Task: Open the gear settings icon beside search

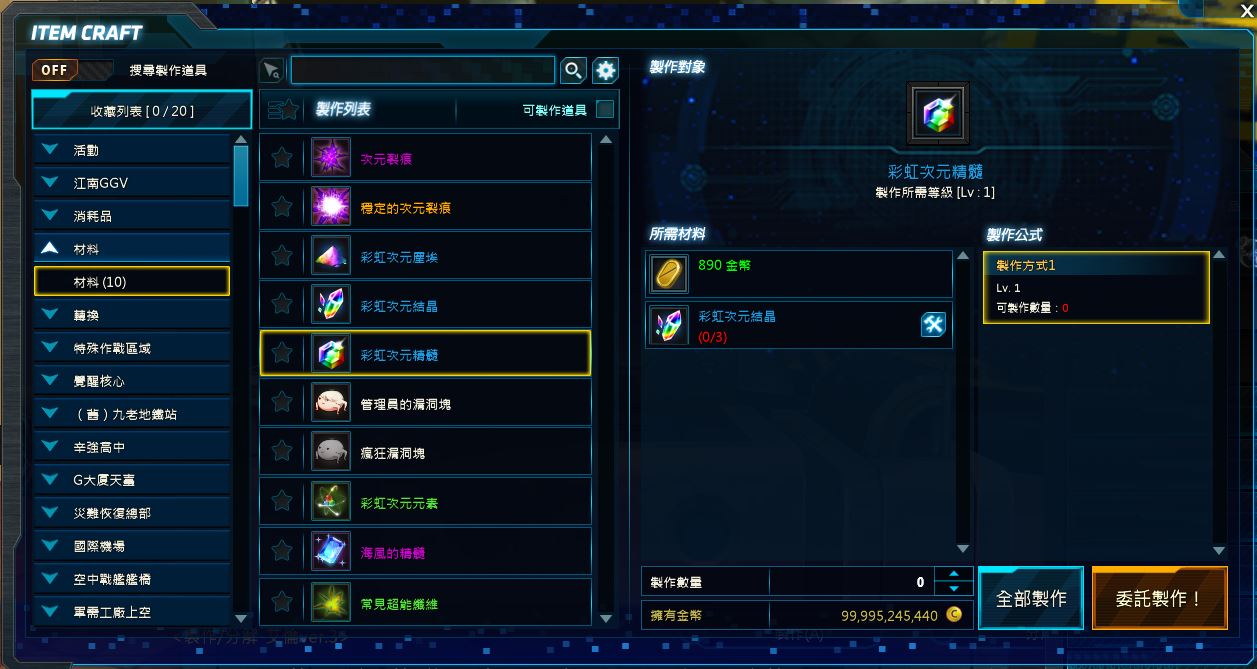Action: (x=606, y=70)
